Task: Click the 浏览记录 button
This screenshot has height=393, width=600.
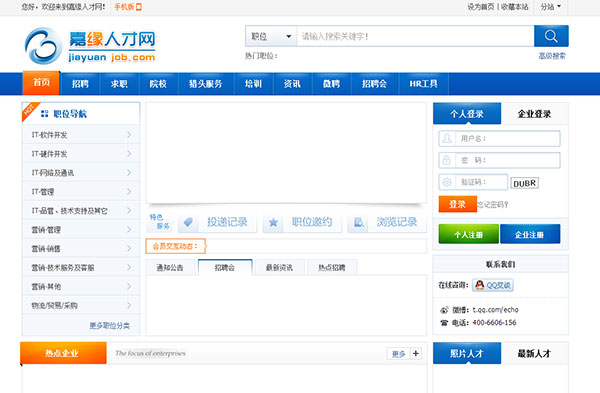Action: click(x=387, y=222)
